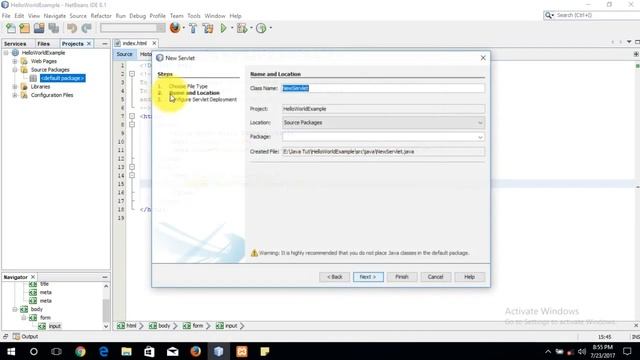
Task: Open the Refactor menu
Action: [101, 16]
